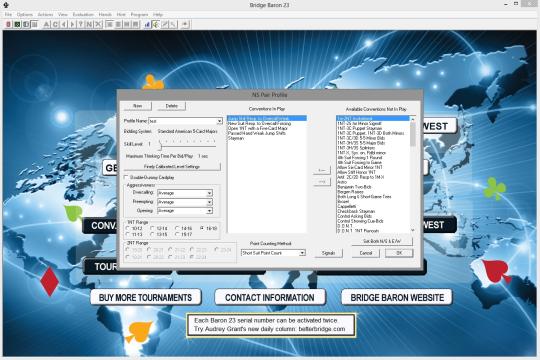Select '1NT-3C Puppet Stayman' convention

pyautogui.click(x=360, y=128)
